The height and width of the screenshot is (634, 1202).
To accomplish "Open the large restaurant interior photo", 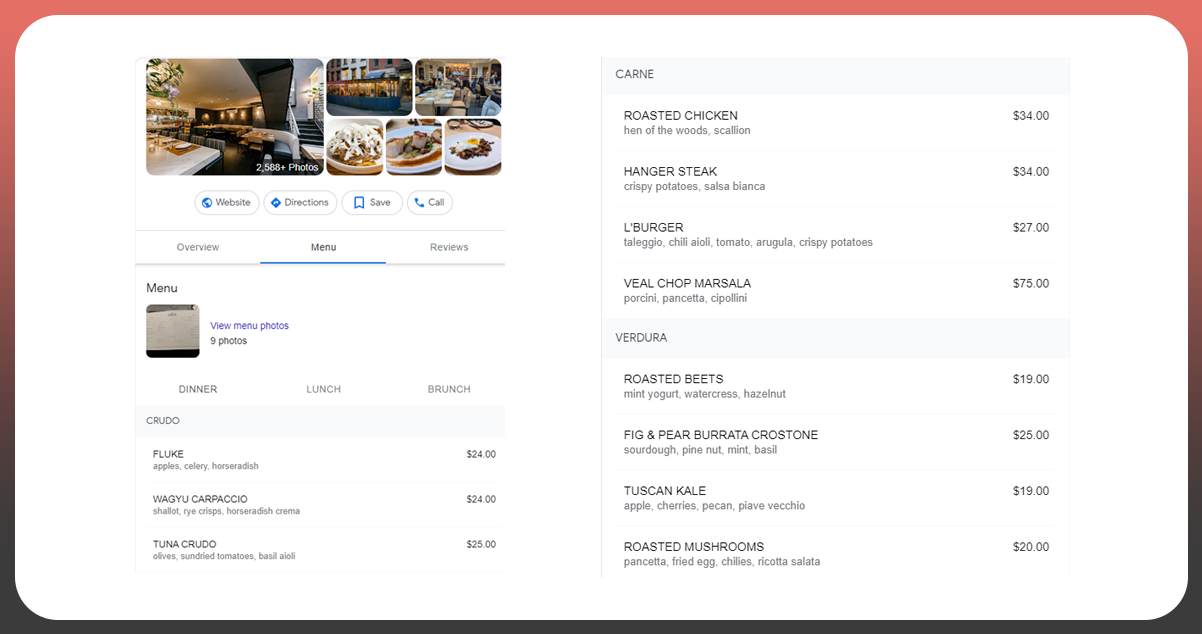I will pyautogui.click(x=234, y=116).
